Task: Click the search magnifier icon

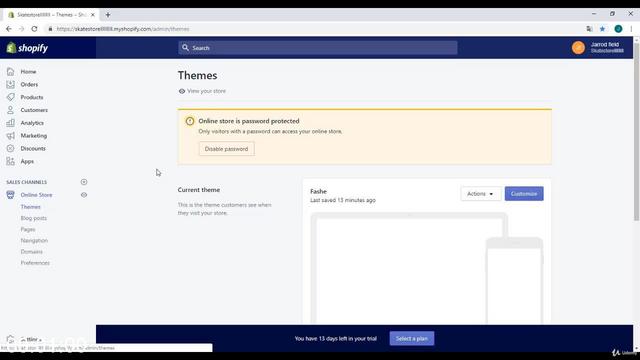Action: click(x=185, y=48)
